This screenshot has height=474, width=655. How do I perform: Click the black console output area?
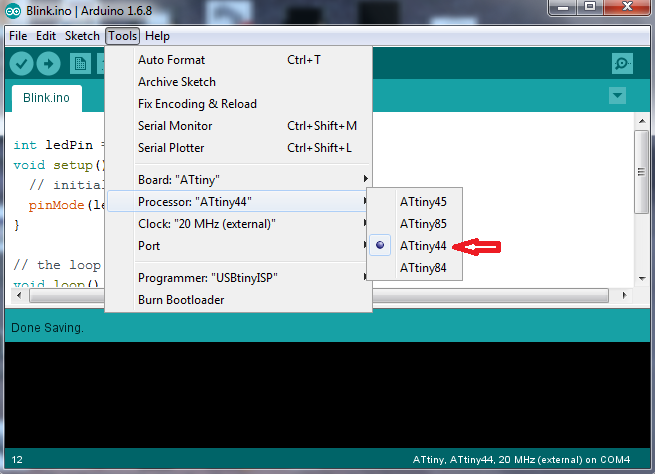327,395
